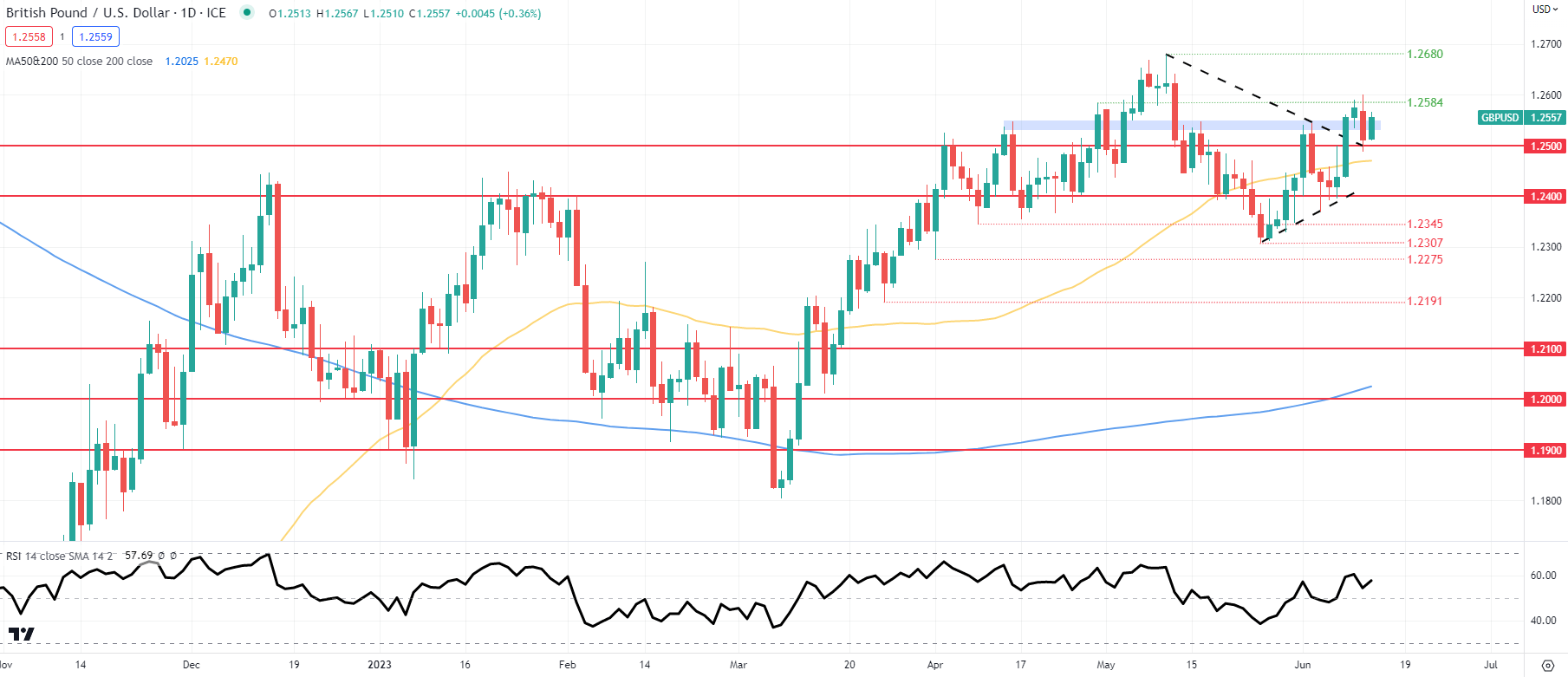
Task: Click the RSI value 57.69
Action: [x=139, y=555]
